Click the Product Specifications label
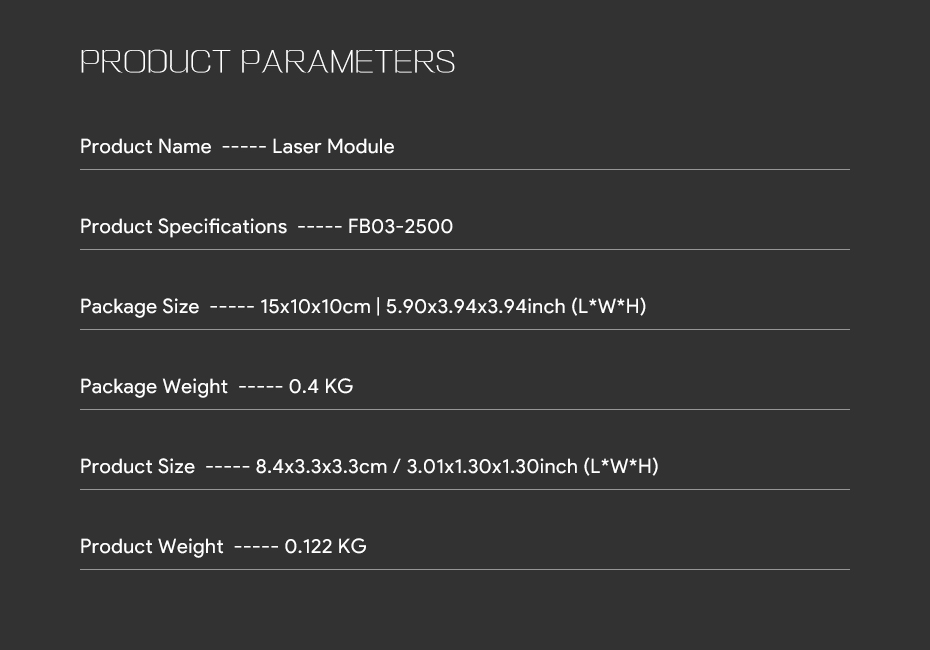Screen dimensions: 930x650 pyautogui.click(x=183, y=227)
